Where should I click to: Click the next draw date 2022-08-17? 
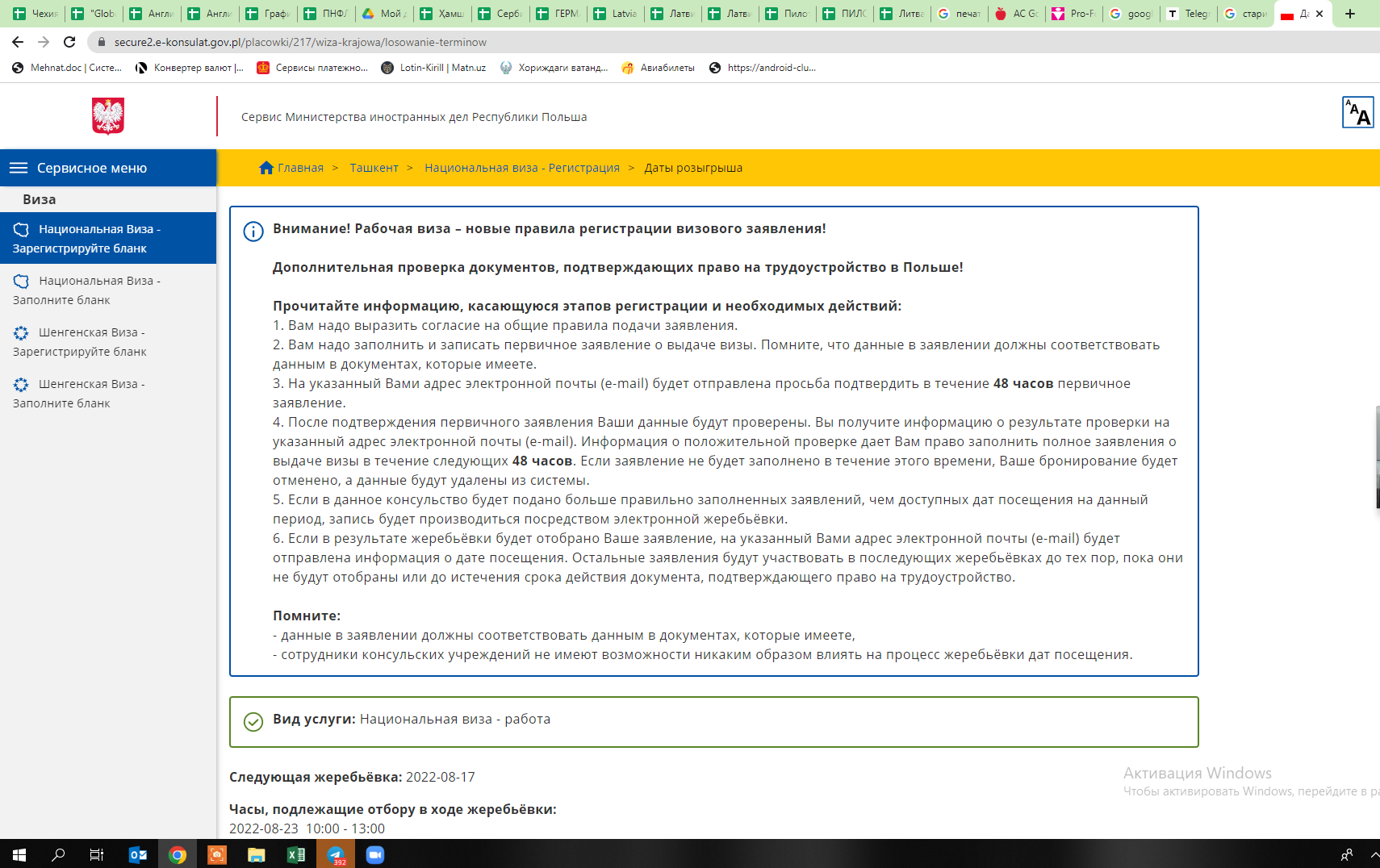click(x=441, y=777)
